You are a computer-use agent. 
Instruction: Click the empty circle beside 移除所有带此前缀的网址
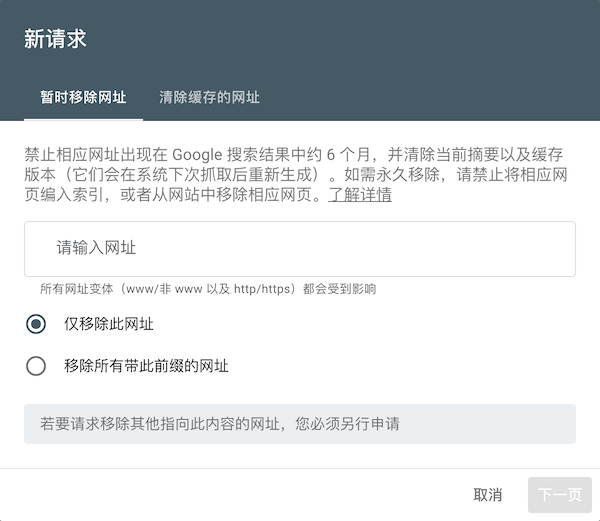[x=37, y=366]
